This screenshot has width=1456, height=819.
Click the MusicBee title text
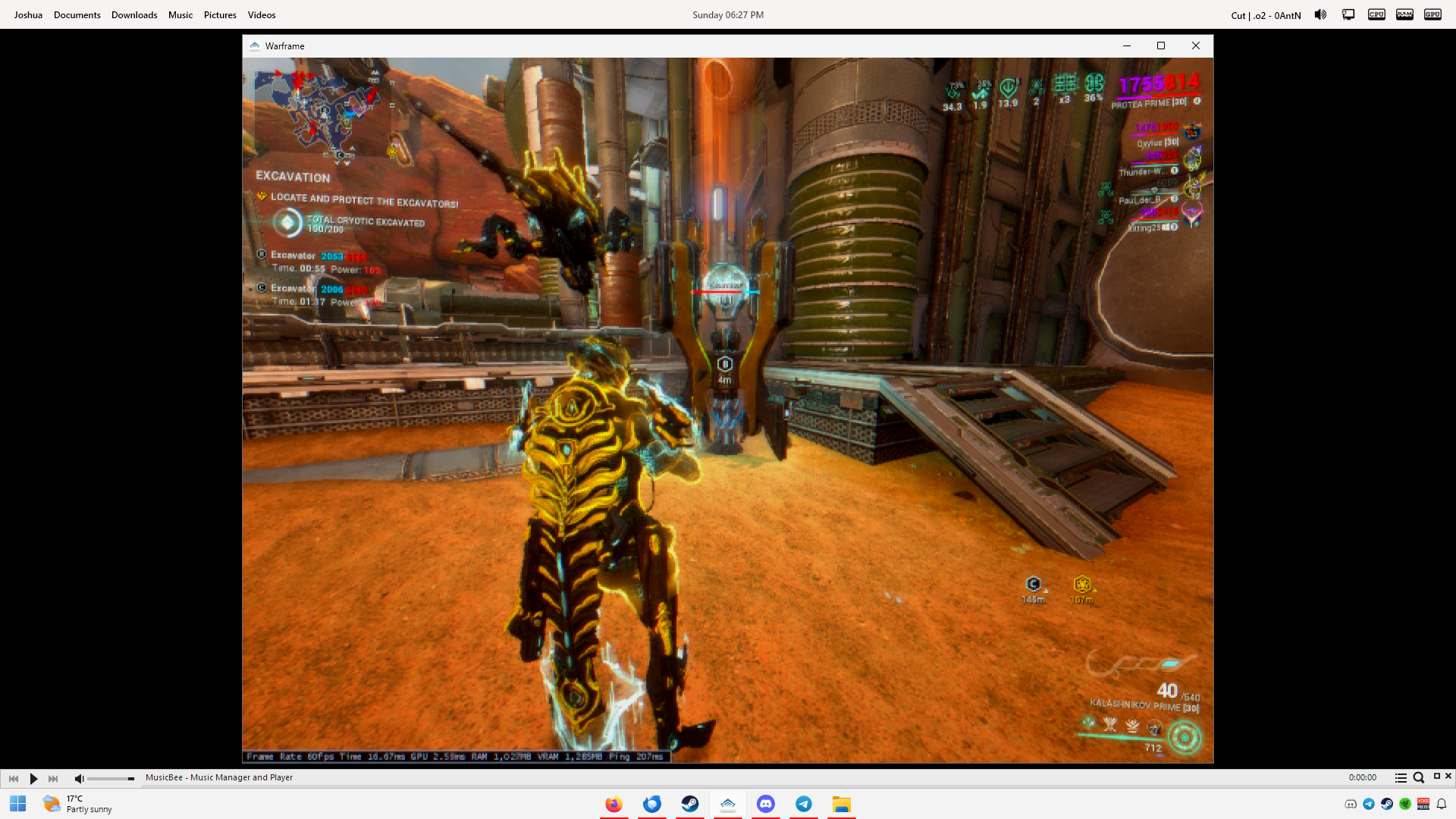pos(219,777)
